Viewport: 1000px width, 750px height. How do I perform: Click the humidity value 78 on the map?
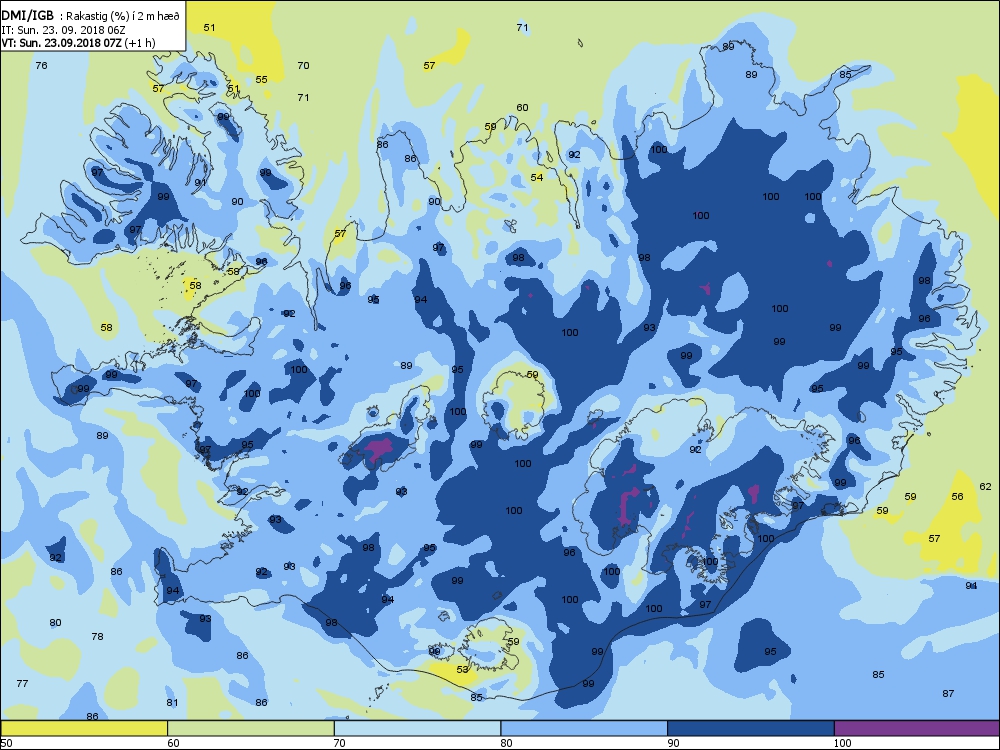(x=97, y=636)
